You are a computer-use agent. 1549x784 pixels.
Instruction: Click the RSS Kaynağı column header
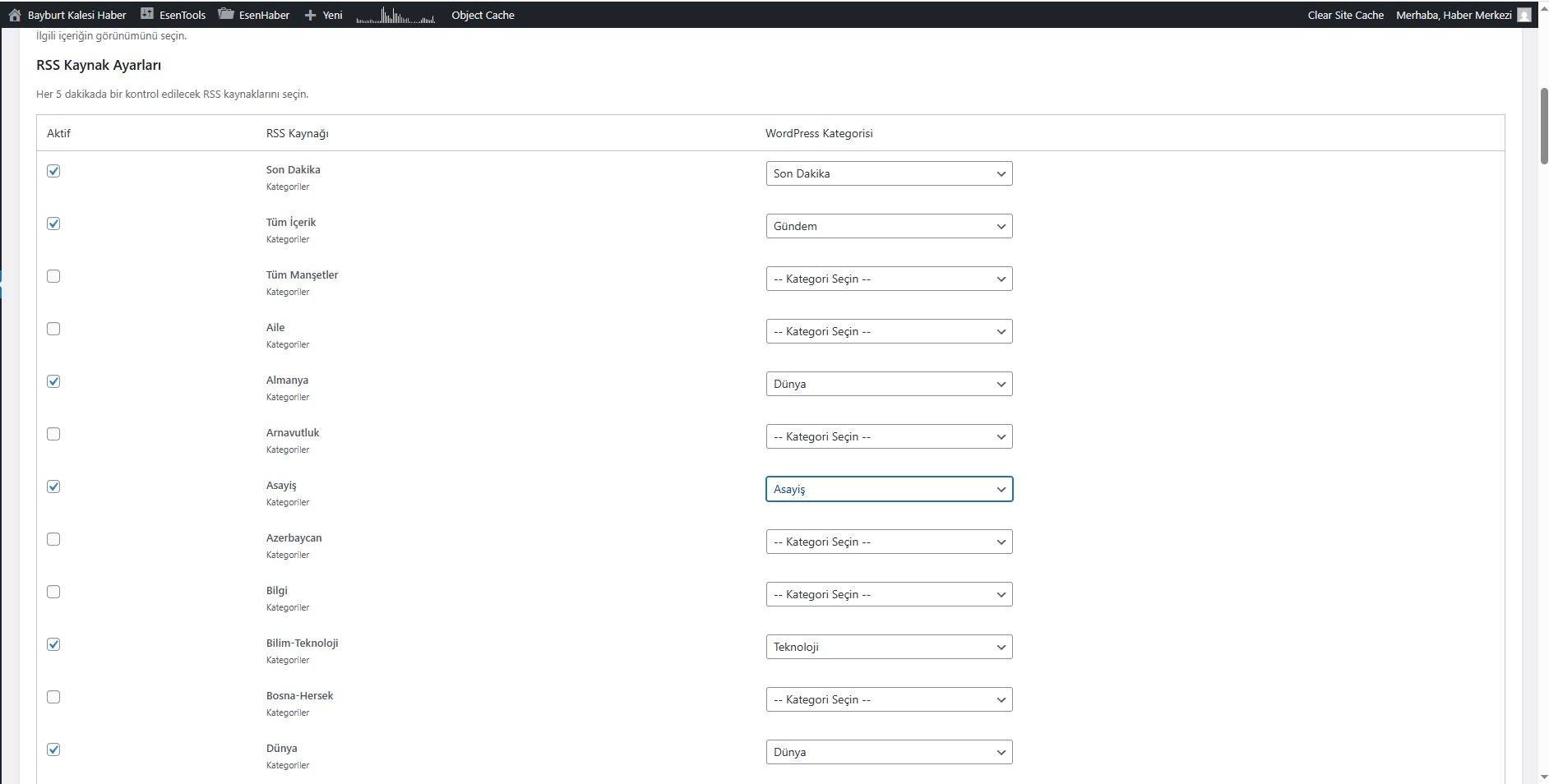pyautogui.click(x=297, y=133)
